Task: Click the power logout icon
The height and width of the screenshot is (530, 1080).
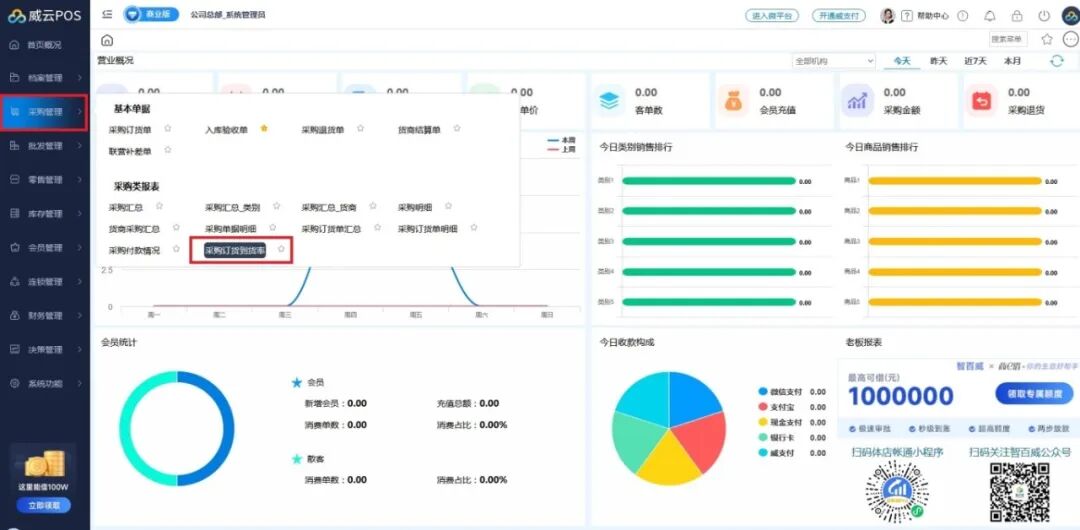Action: point(1044,16)
